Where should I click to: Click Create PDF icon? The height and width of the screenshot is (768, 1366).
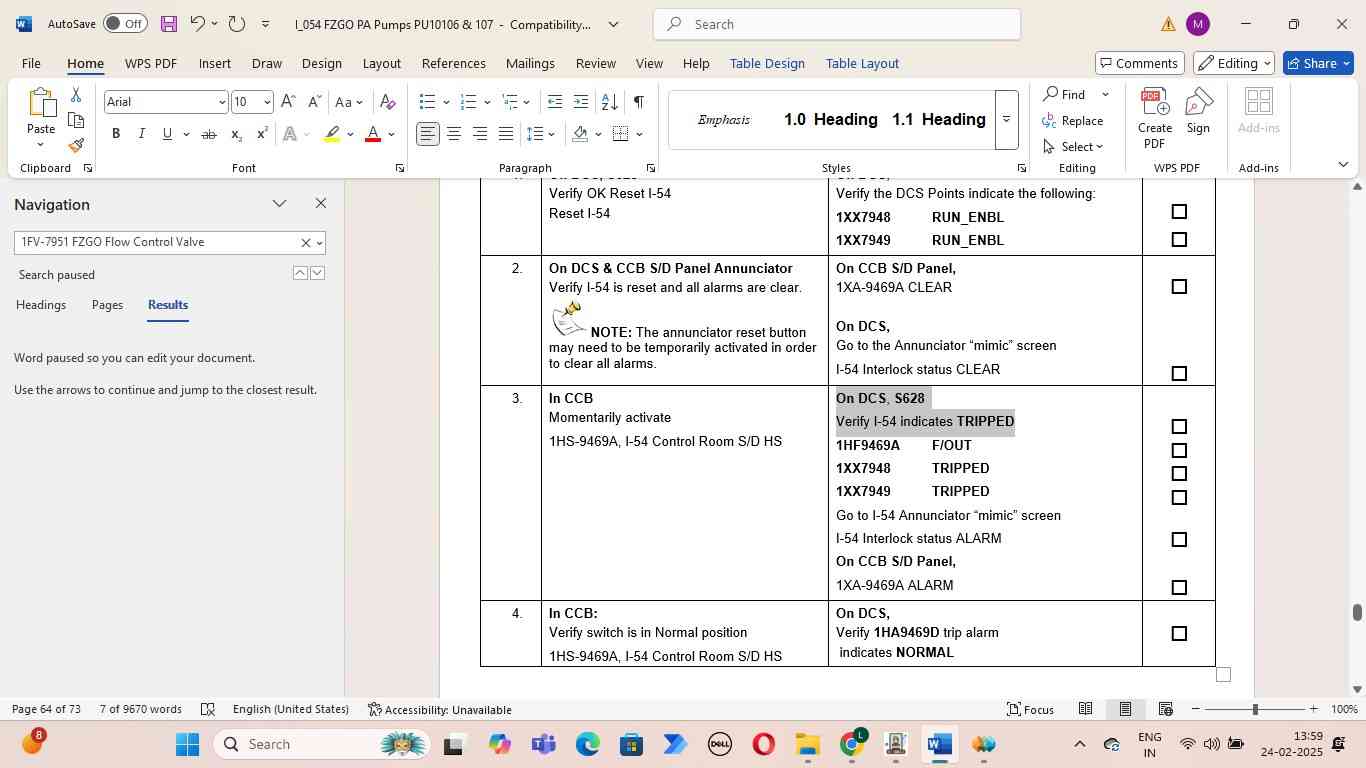click(1155, 119)
